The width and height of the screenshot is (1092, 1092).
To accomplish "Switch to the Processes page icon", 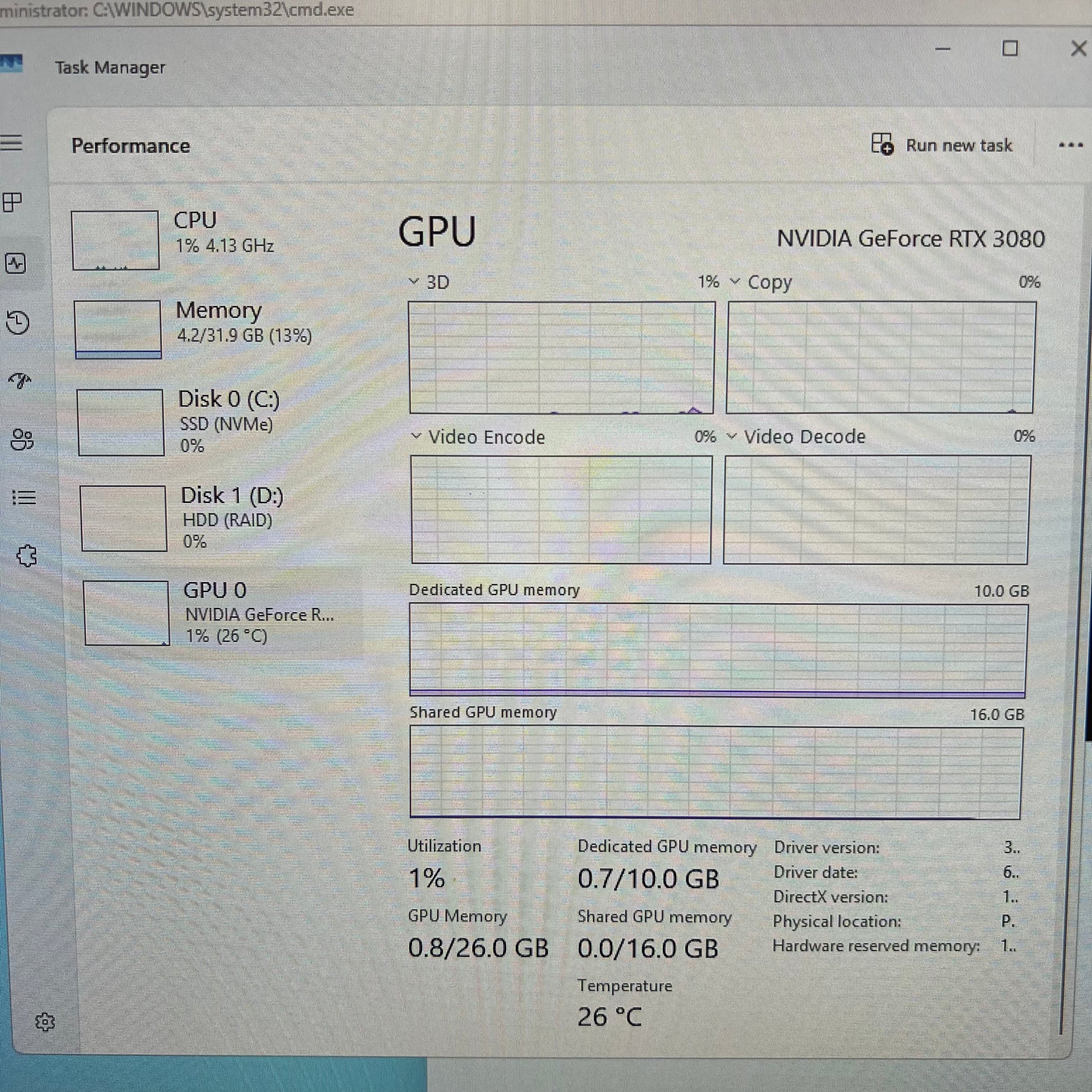I will coord(12,202).
